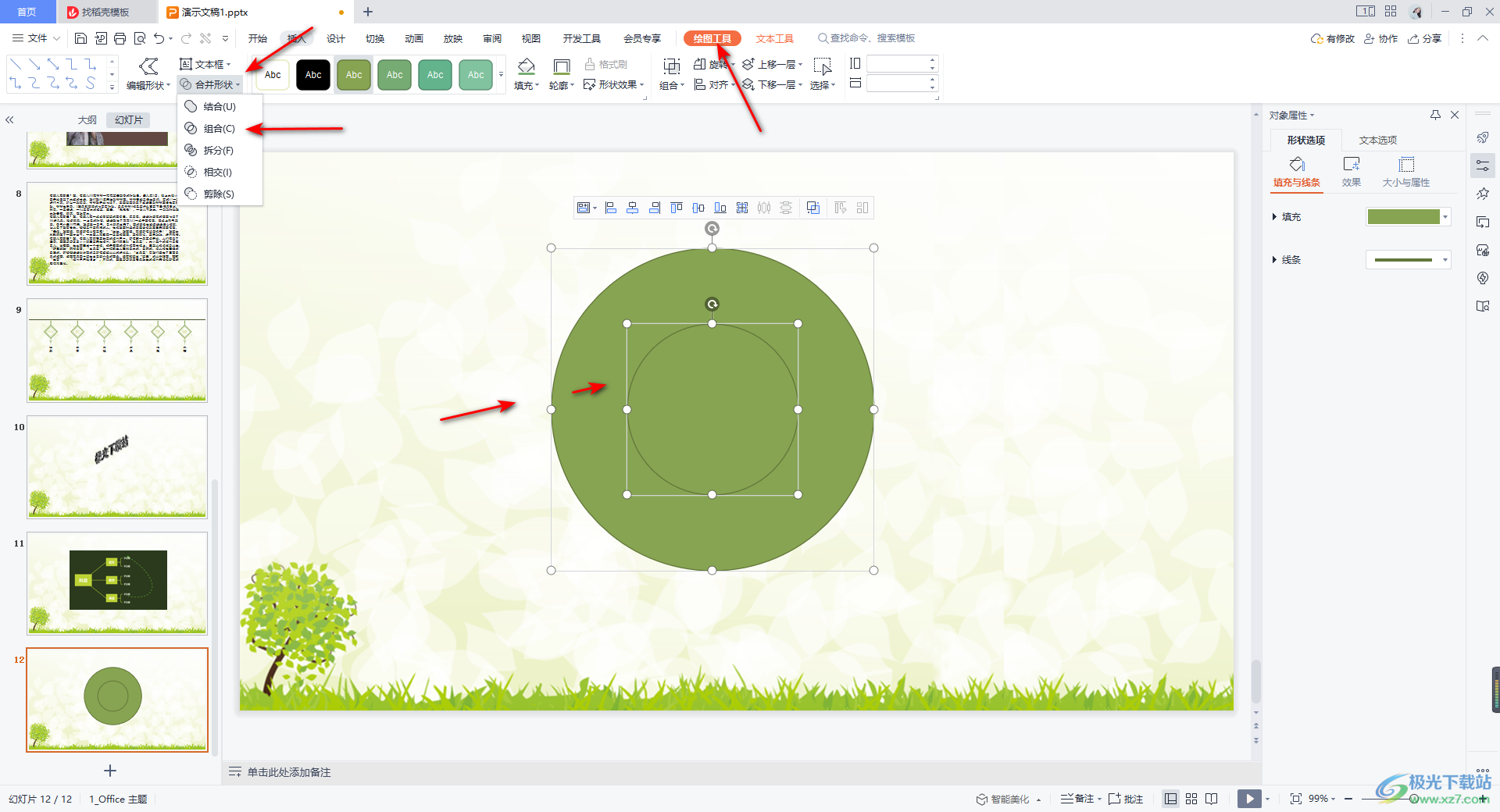
Task: Open the Design (设计) ribbon tab
Action: (x=336, y=38)
